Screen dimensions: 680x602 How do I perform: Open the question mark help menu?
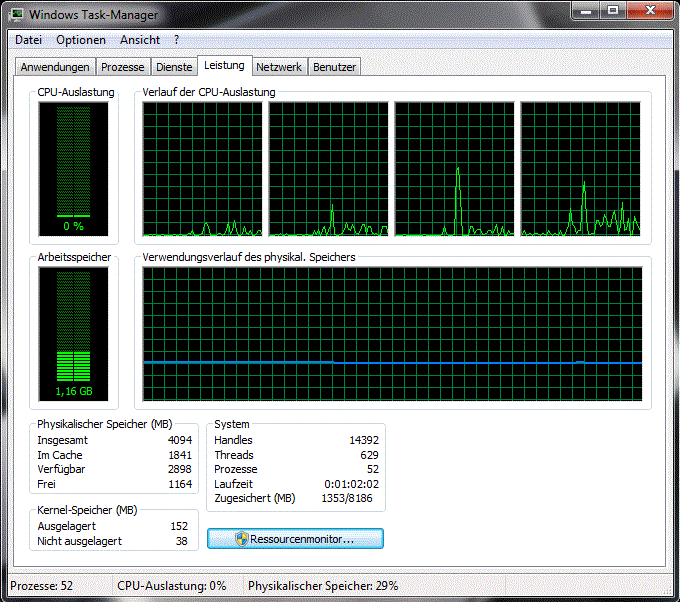pos(176,39)
